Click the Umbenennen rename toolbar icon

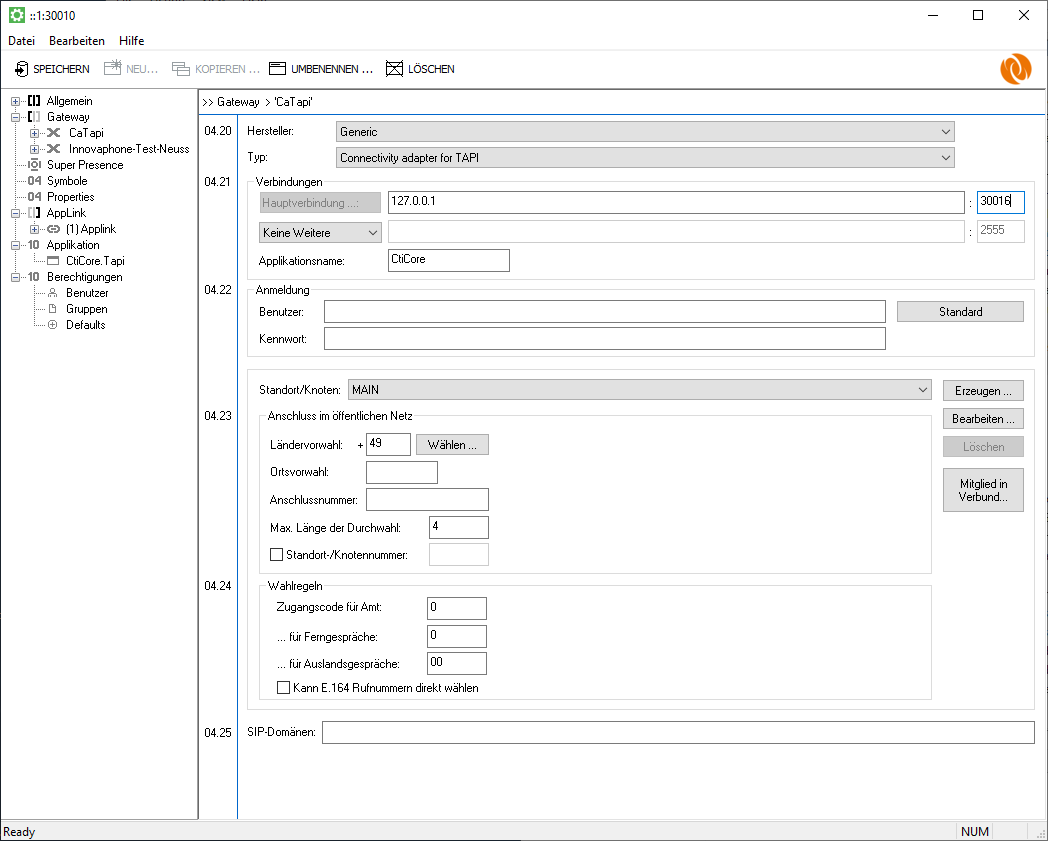[278, 69]
